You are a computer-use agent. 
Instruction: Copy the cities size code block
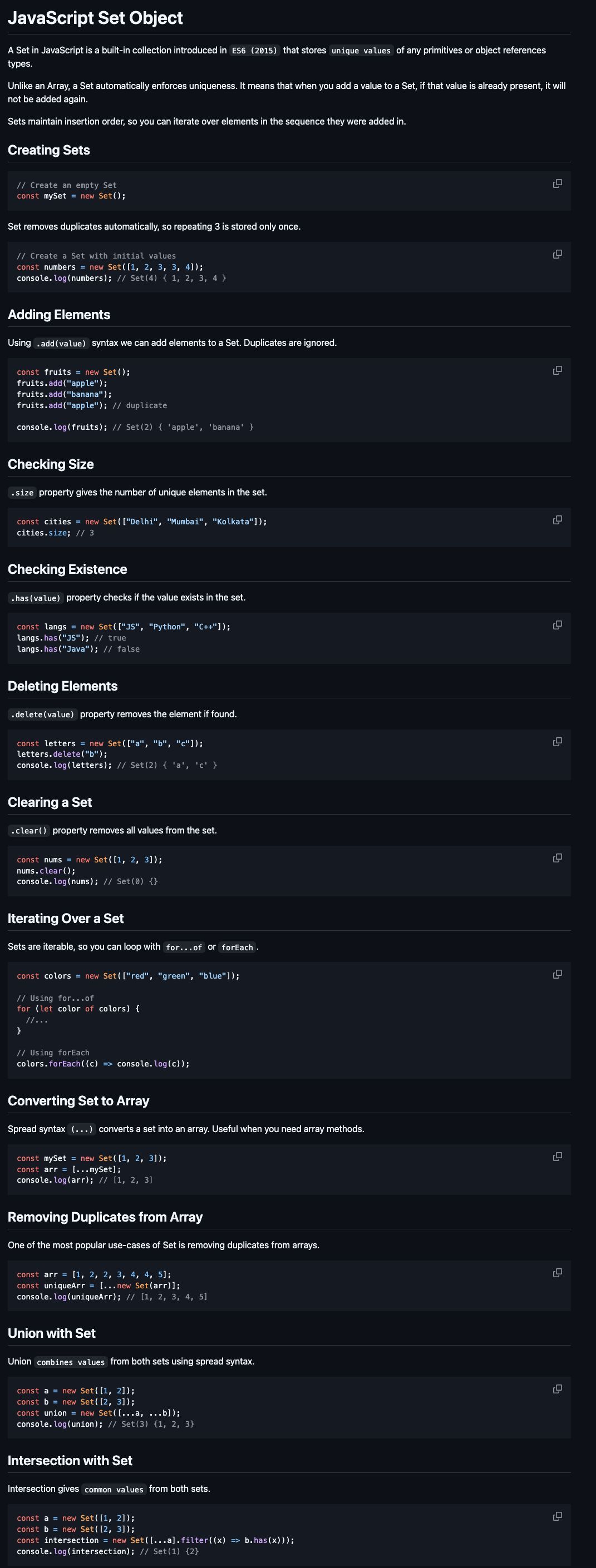tap(557, 520)
